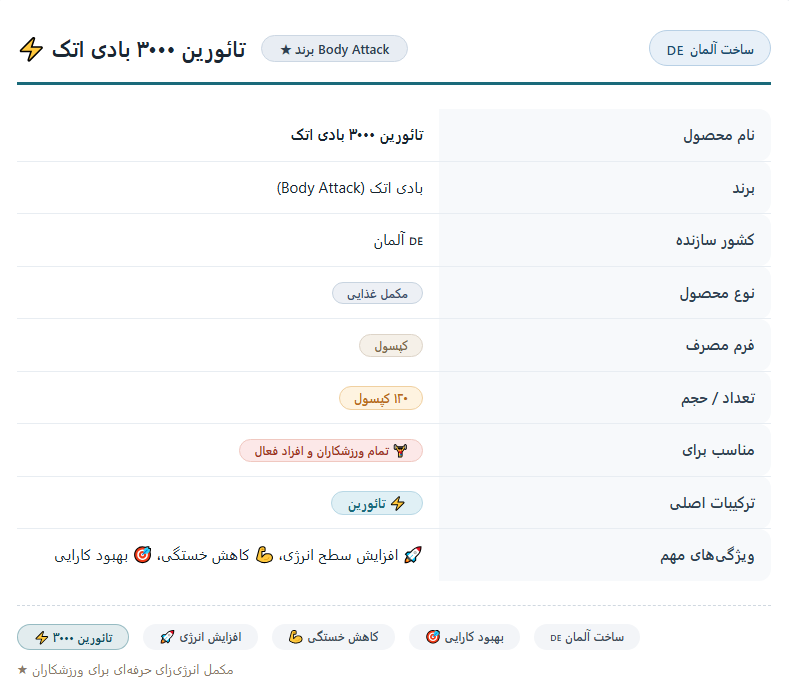Click the flexed bicep icon before 'کاهش خستگی'
This screenshot has width=789, height=689.
coord(265,555)
